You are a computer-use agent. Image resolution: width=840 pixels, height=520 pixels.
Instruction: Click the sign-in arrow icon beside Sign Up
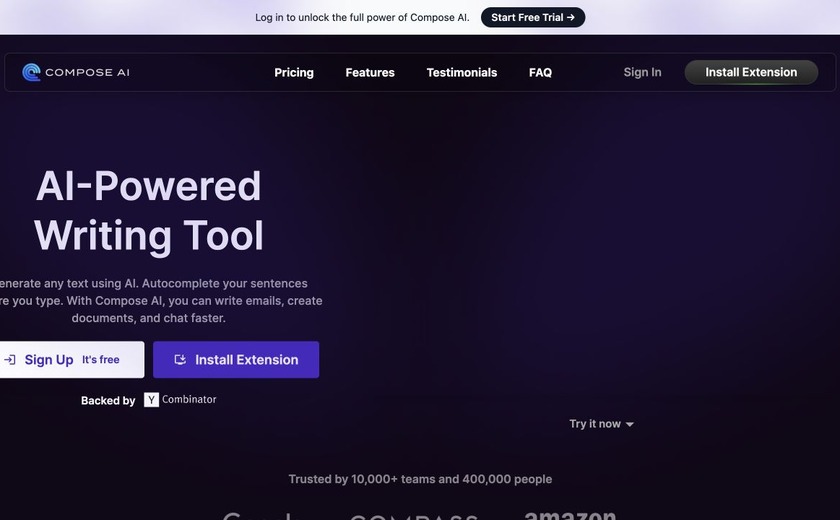click(10, 360)
